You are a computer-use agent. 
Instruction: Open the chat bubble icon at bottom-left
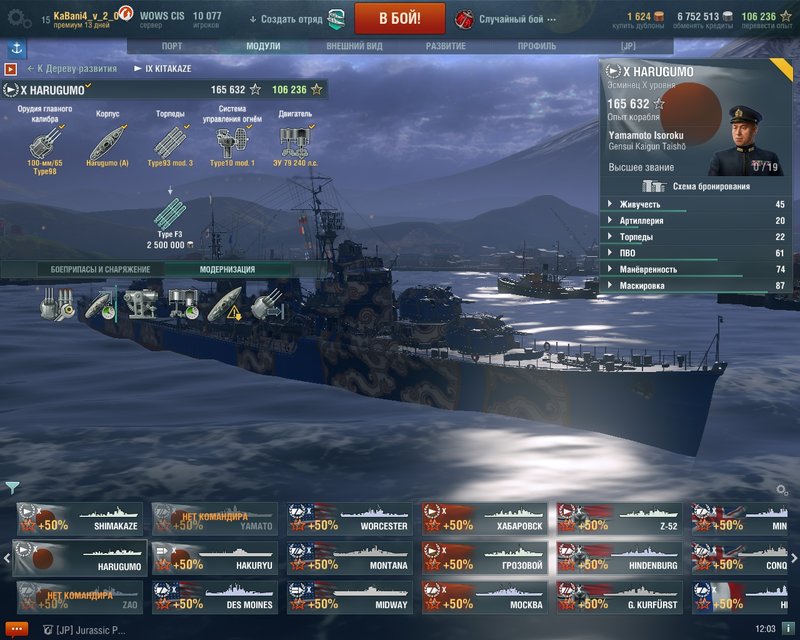[x=16, y=629]
